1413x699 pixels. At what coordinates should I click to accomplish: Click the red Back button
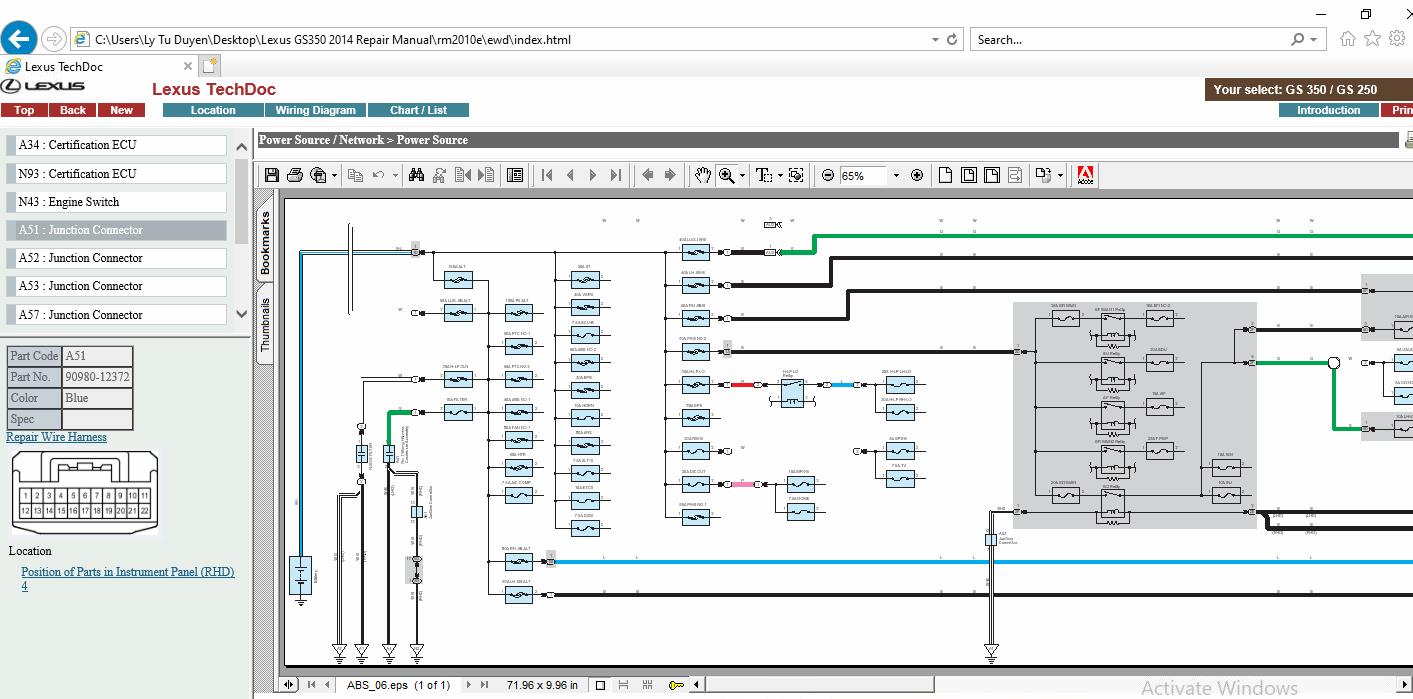(73, 110)
